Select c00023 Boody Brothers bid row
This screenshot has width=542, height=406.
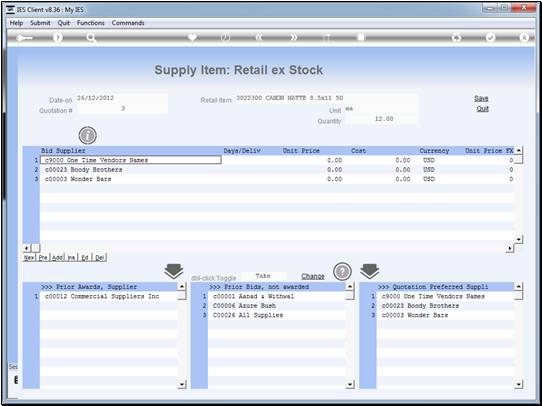tap(277, 170)
